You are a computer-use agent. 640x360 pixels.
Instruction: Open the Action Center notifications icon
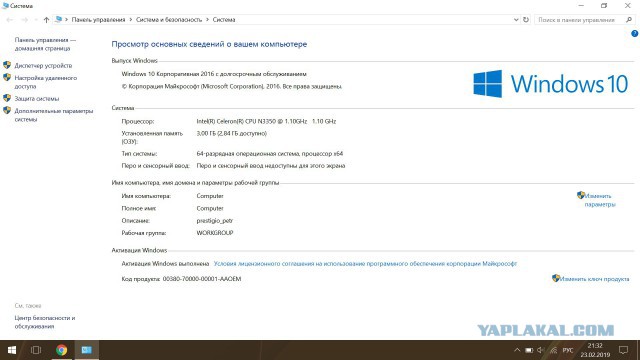pyautogui.click(x=623, y=350)
